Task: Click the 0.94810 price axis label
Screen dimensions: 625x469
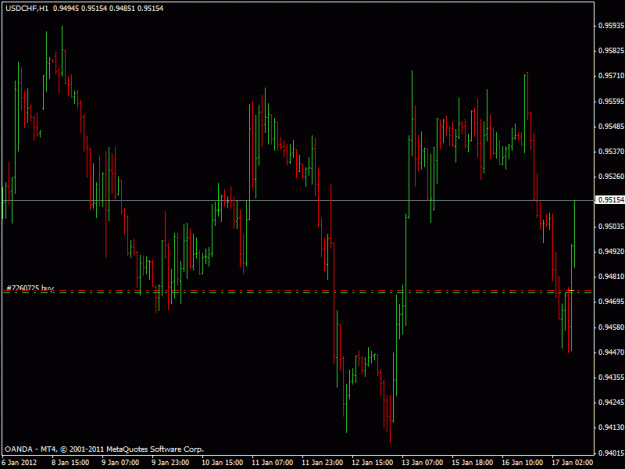Action: 611,277
